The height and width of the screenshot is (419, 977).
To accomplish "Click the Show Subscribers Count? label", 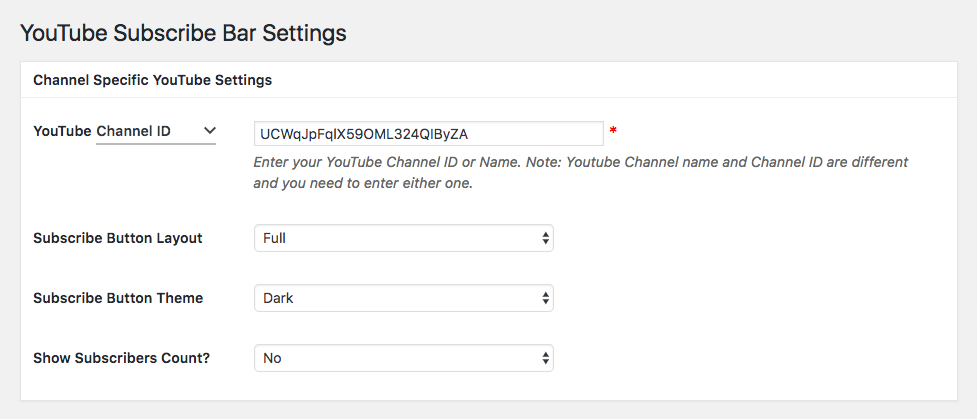I will 122,358.
